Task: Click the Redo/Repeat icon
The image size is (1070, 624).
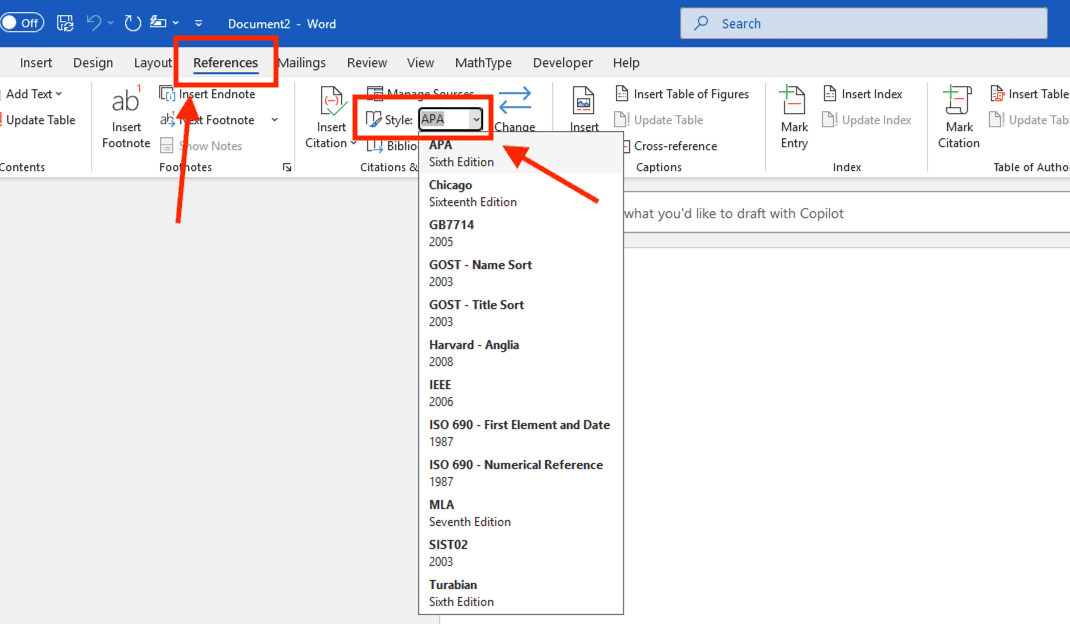Action: pos(132,23)
